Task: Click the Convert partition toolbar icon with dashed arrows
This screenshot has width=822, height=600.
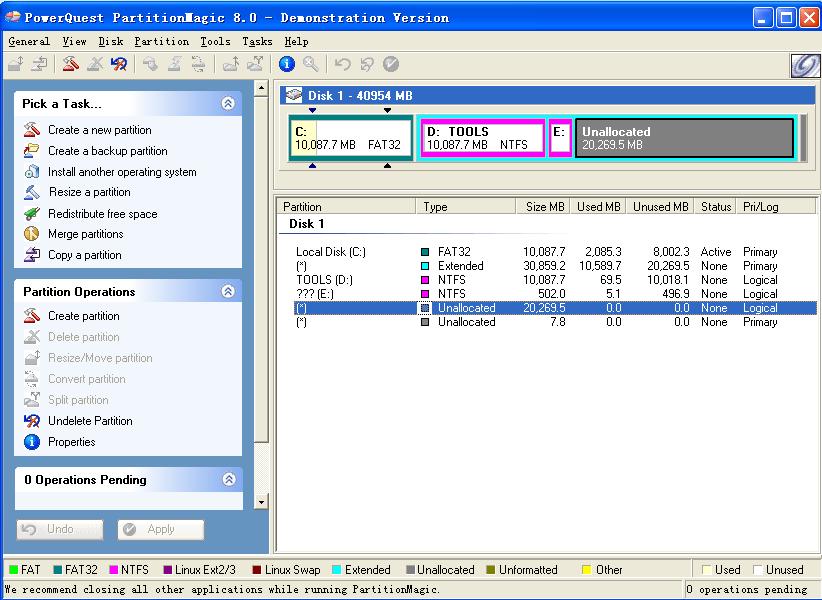Action: tap(199, 64)
